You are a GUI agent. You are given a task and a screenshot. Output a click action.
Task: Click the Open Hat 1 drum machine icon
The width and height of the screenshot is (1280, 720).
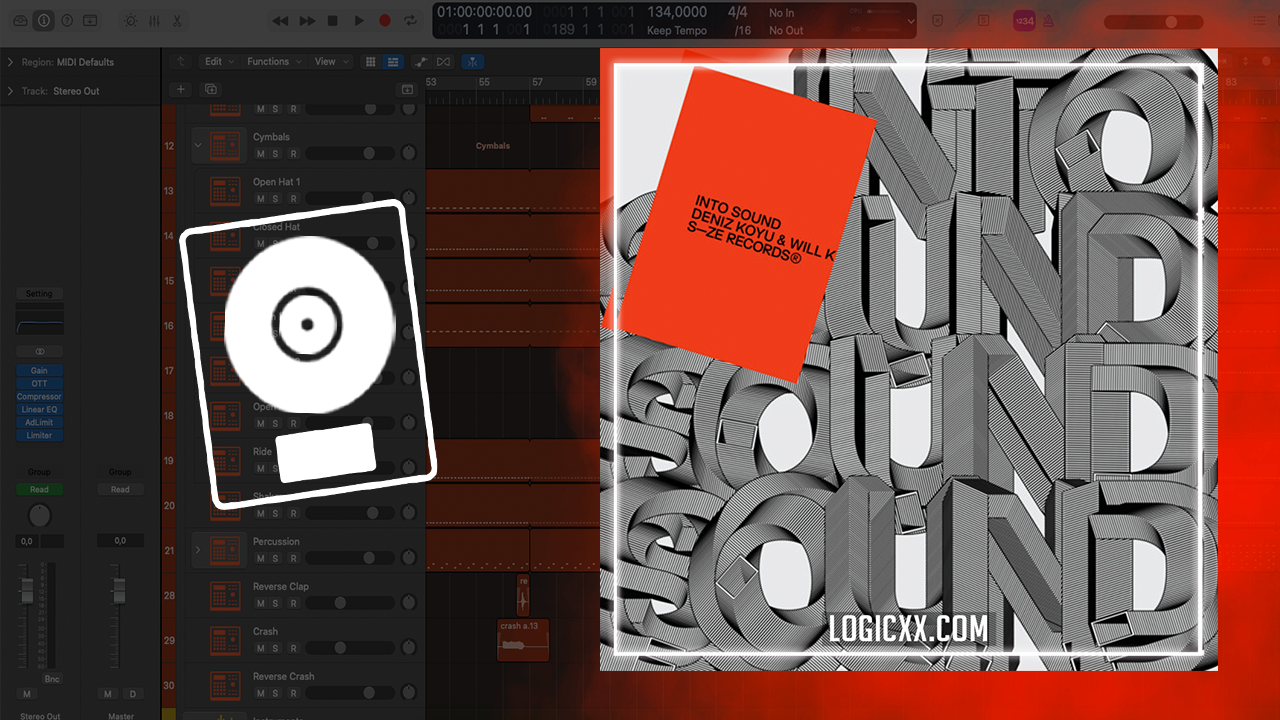(226, 191)
